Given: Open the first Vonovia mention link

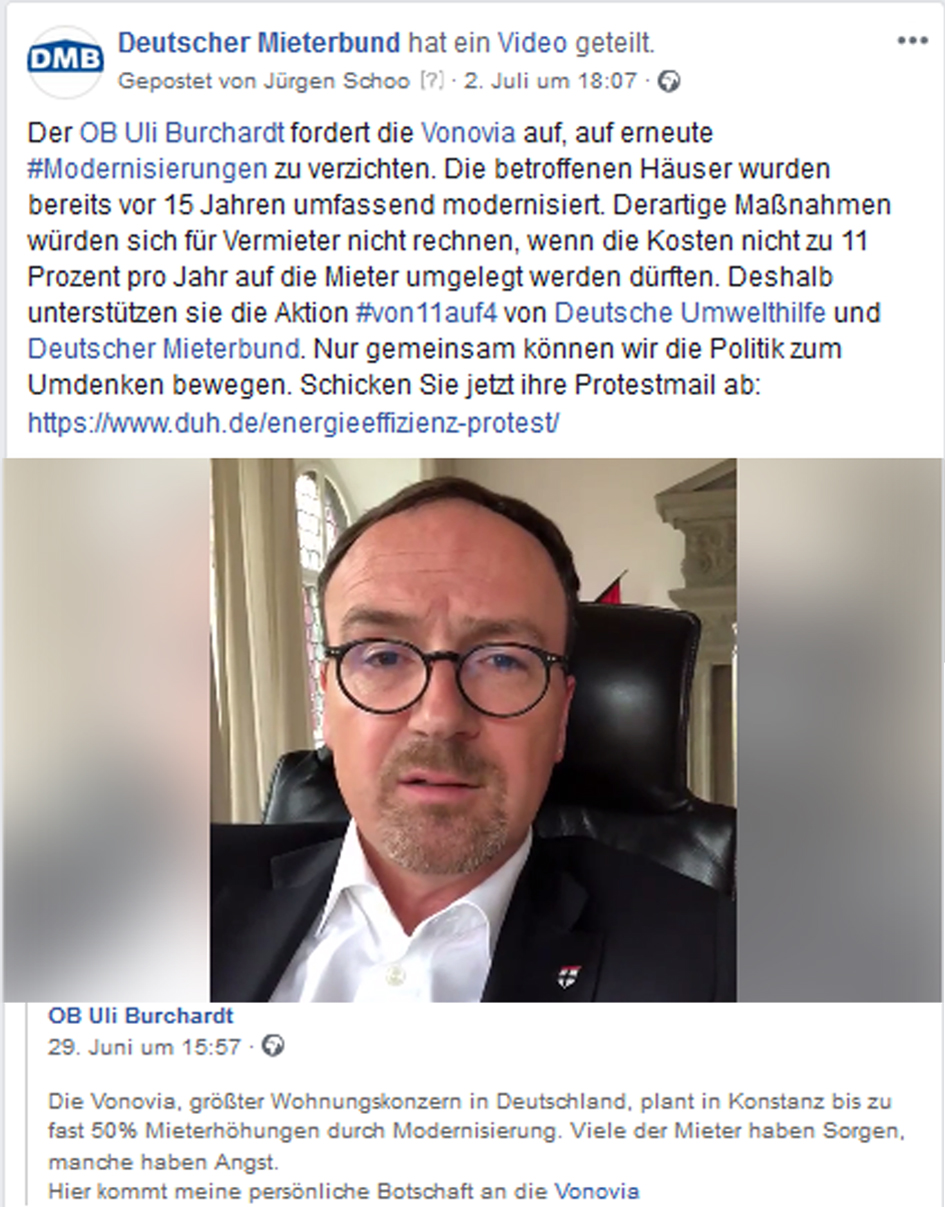Looking at the screenshot, I should (x=468, y=133).
